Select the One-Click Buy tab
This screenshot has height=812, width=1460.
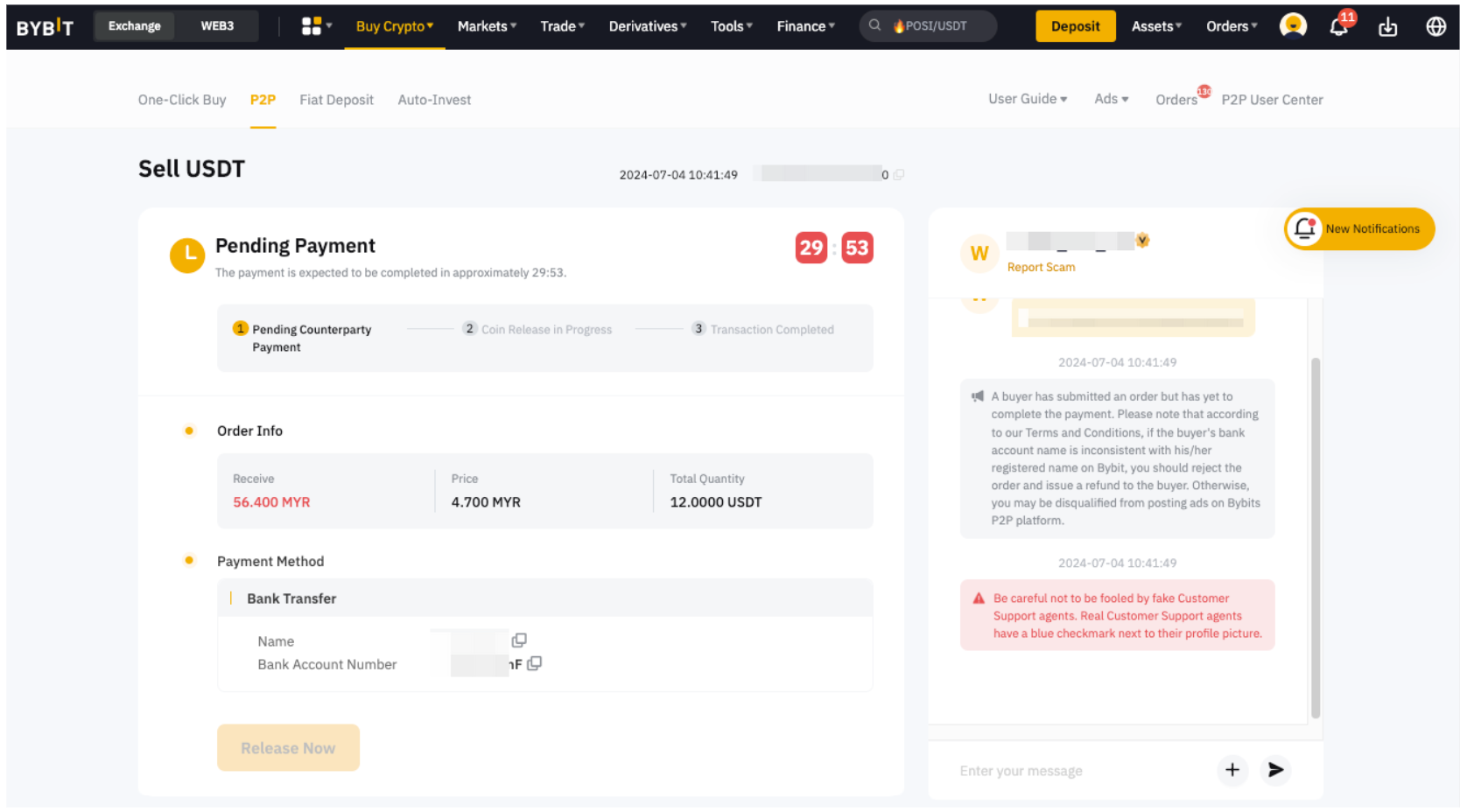(x=182, y=100)
